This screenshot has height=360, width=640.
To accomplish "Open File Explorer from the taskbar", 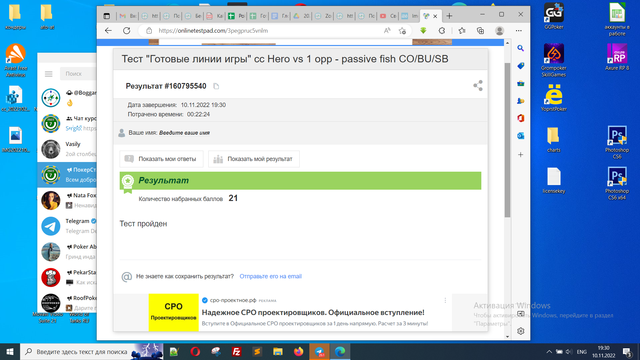I will pyautogui.click(x=278, y=351).
